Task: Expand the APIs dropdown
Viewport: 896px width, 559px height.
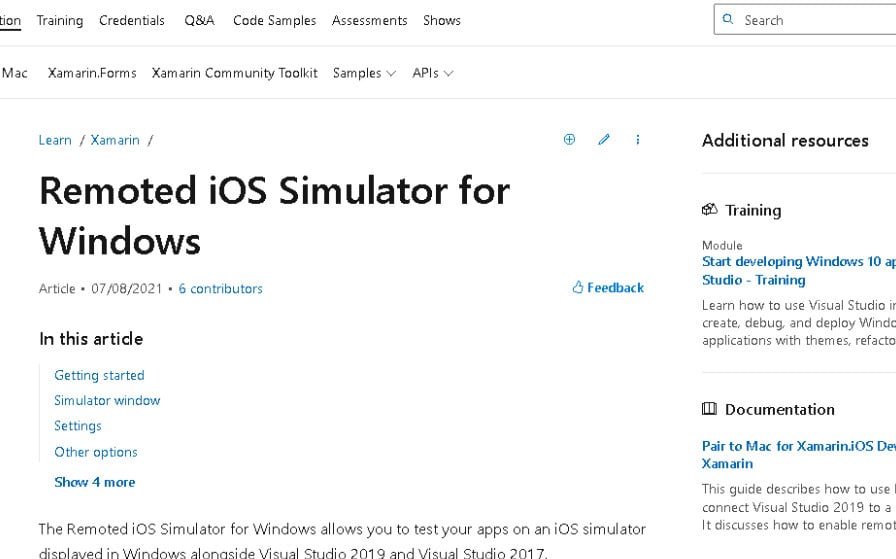Action: point(433,73)
